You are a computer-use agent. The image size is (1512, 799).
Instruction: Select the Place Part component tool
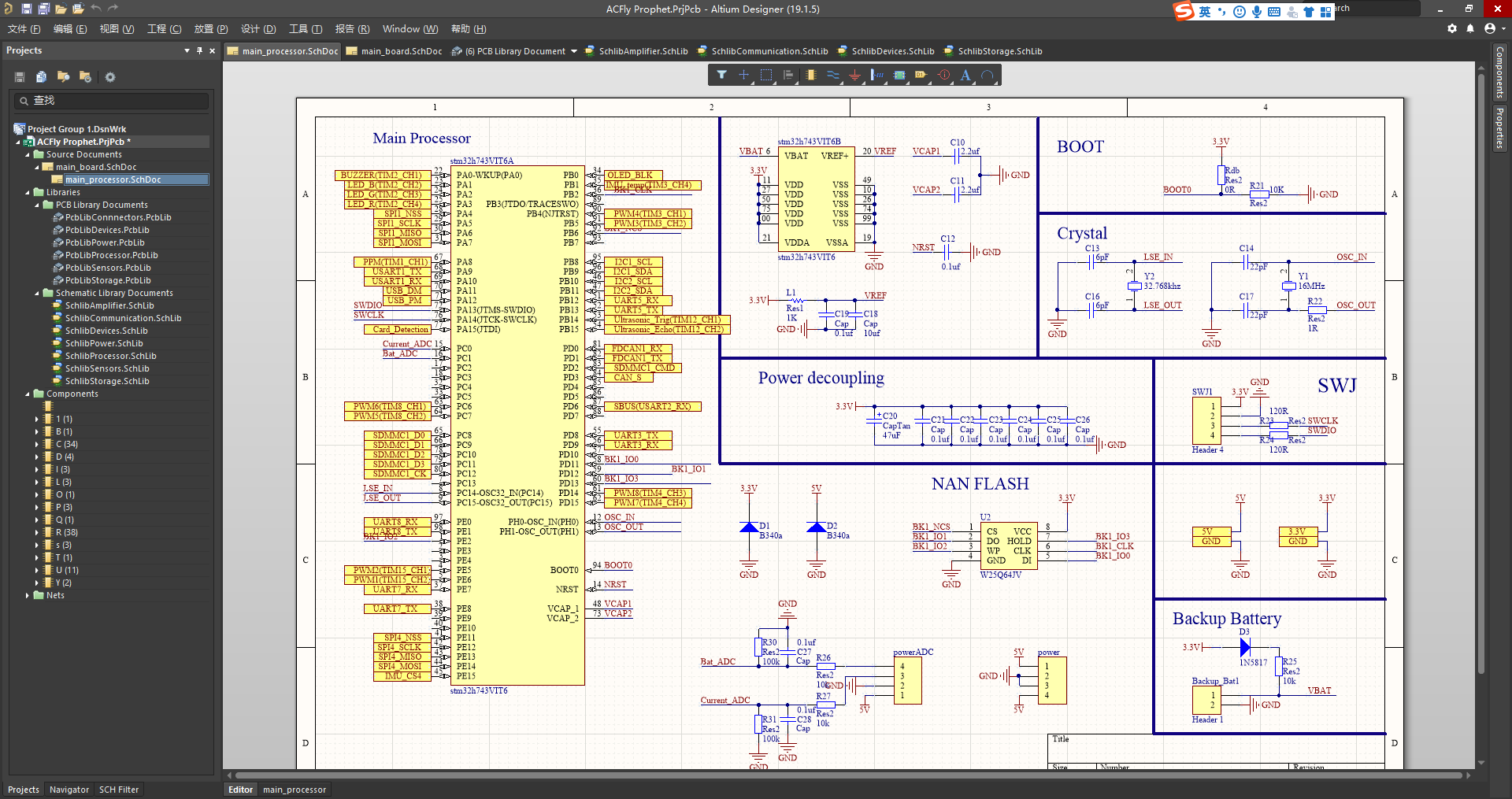(810, 76)
